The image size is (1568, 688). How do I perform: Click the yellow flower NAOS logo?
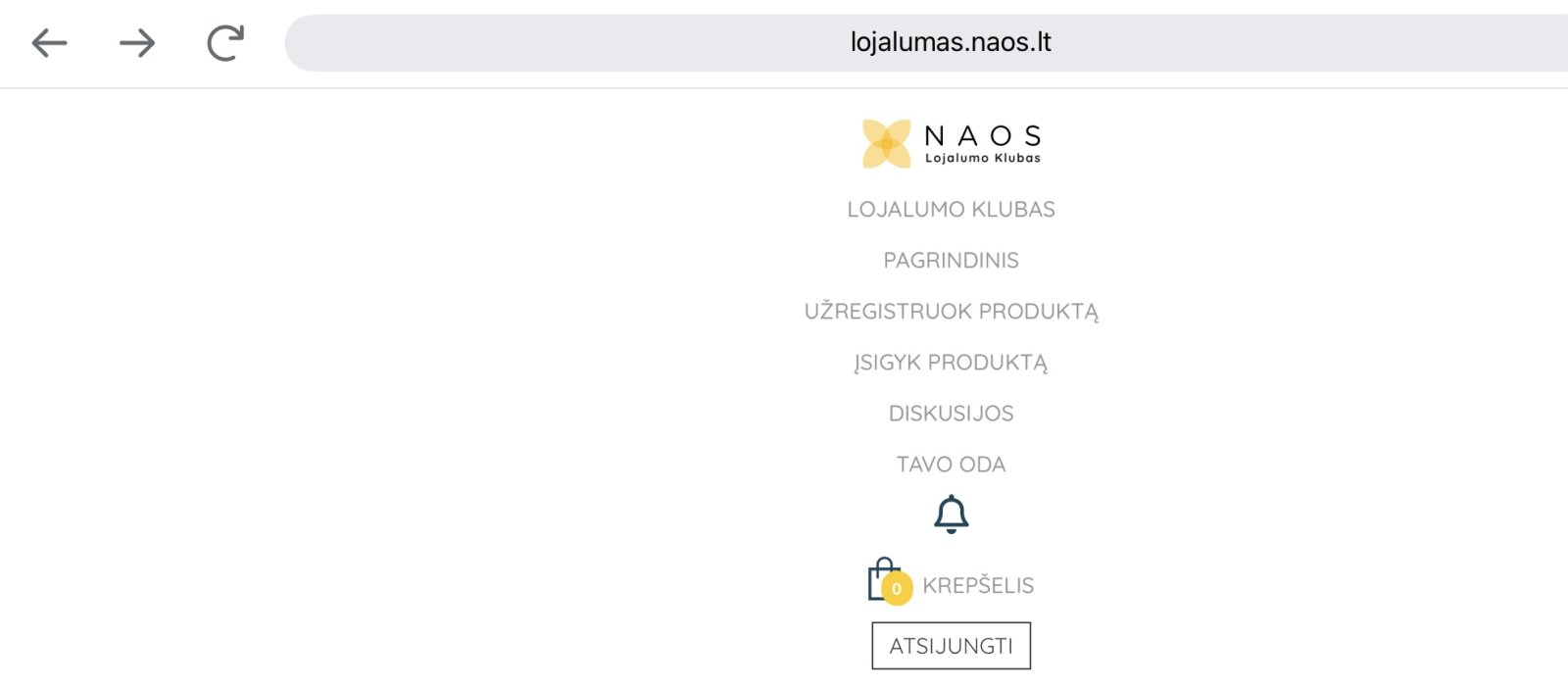click(x=886, y=144)
